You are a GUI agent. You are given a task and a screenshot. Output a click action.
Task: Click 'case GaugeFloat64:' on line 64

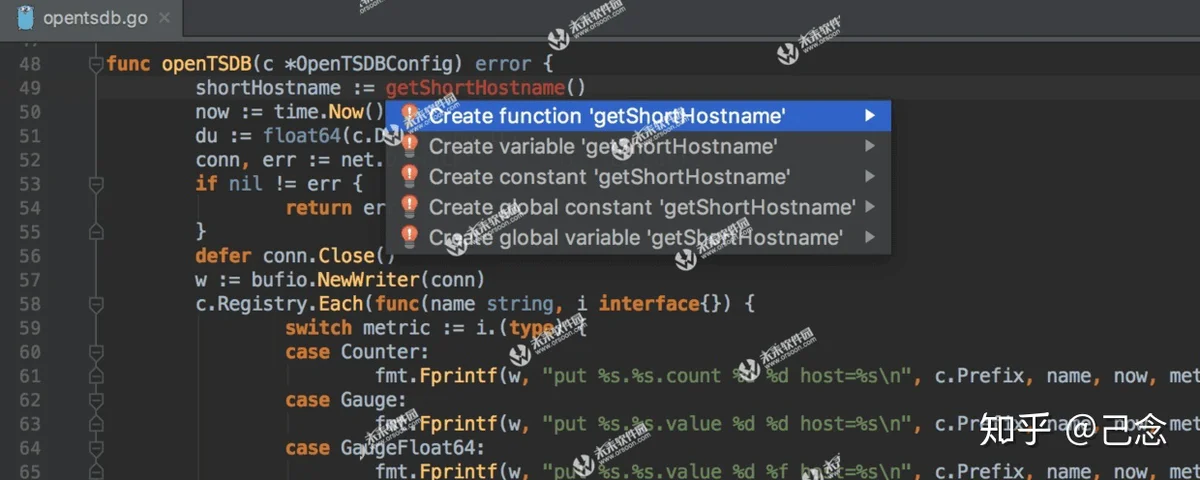[x=385, y=448]
